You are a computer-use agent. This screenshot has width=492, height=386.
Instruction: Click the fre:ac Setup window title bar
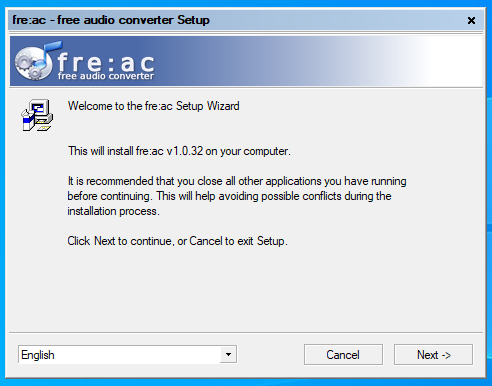[x=233, y=20]
